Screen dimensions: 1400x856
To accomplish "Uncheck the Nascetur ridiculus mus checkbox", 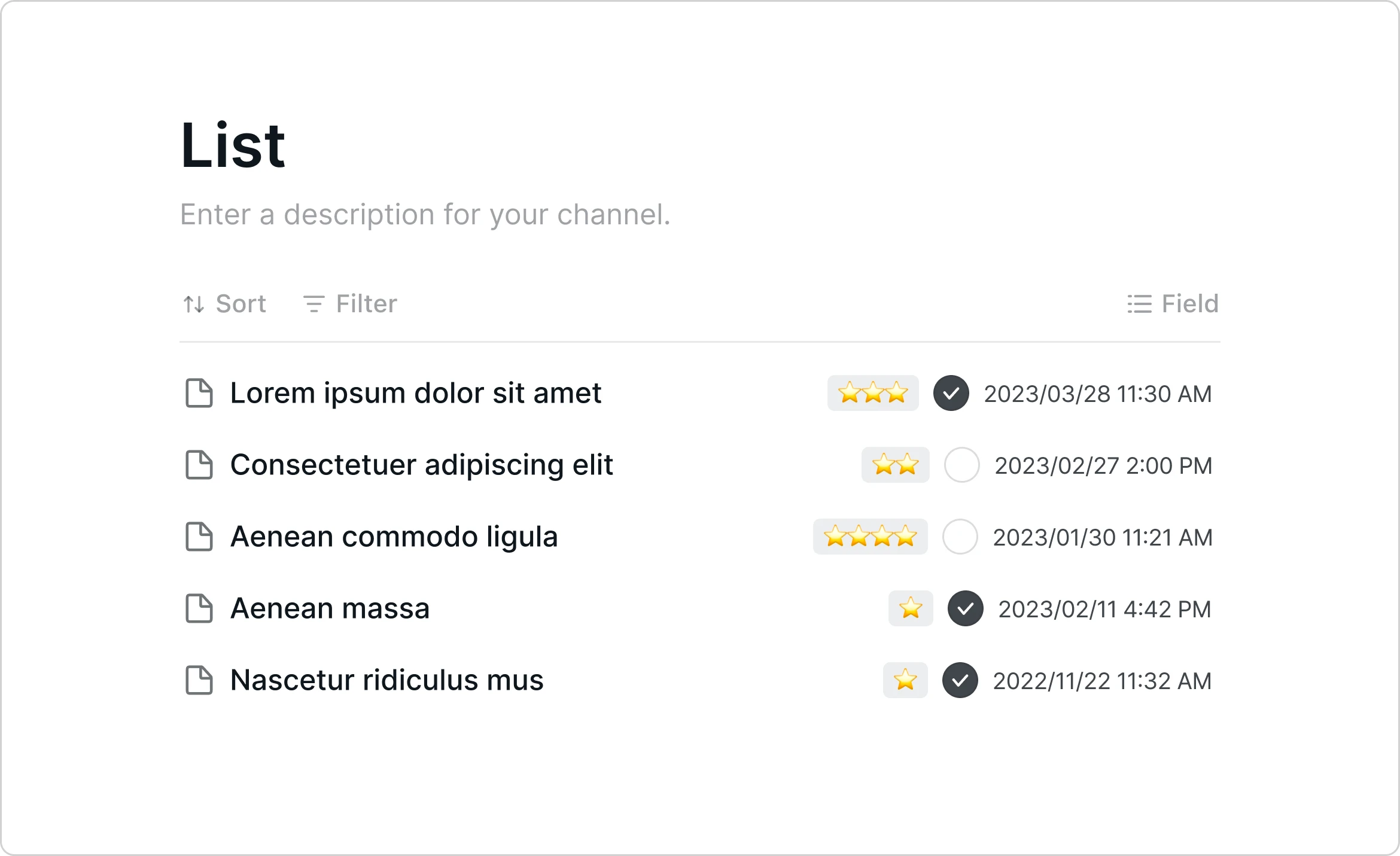I will (960, 680).
